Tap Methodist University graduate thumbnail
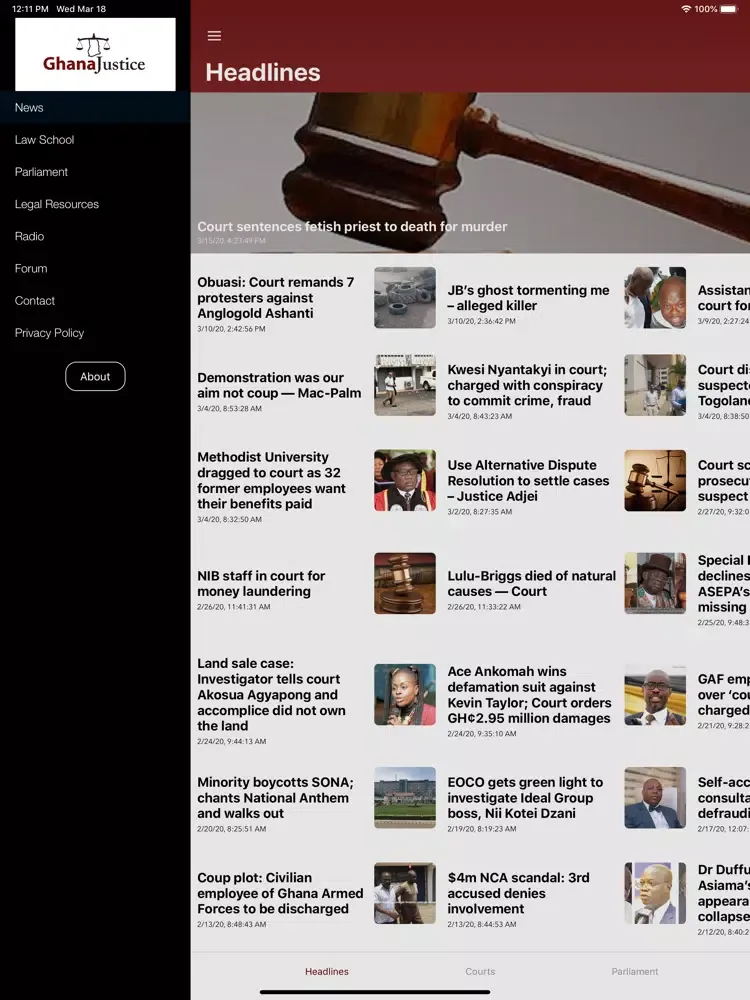This screenshot has width=750, height=1000. click(405, 480)
